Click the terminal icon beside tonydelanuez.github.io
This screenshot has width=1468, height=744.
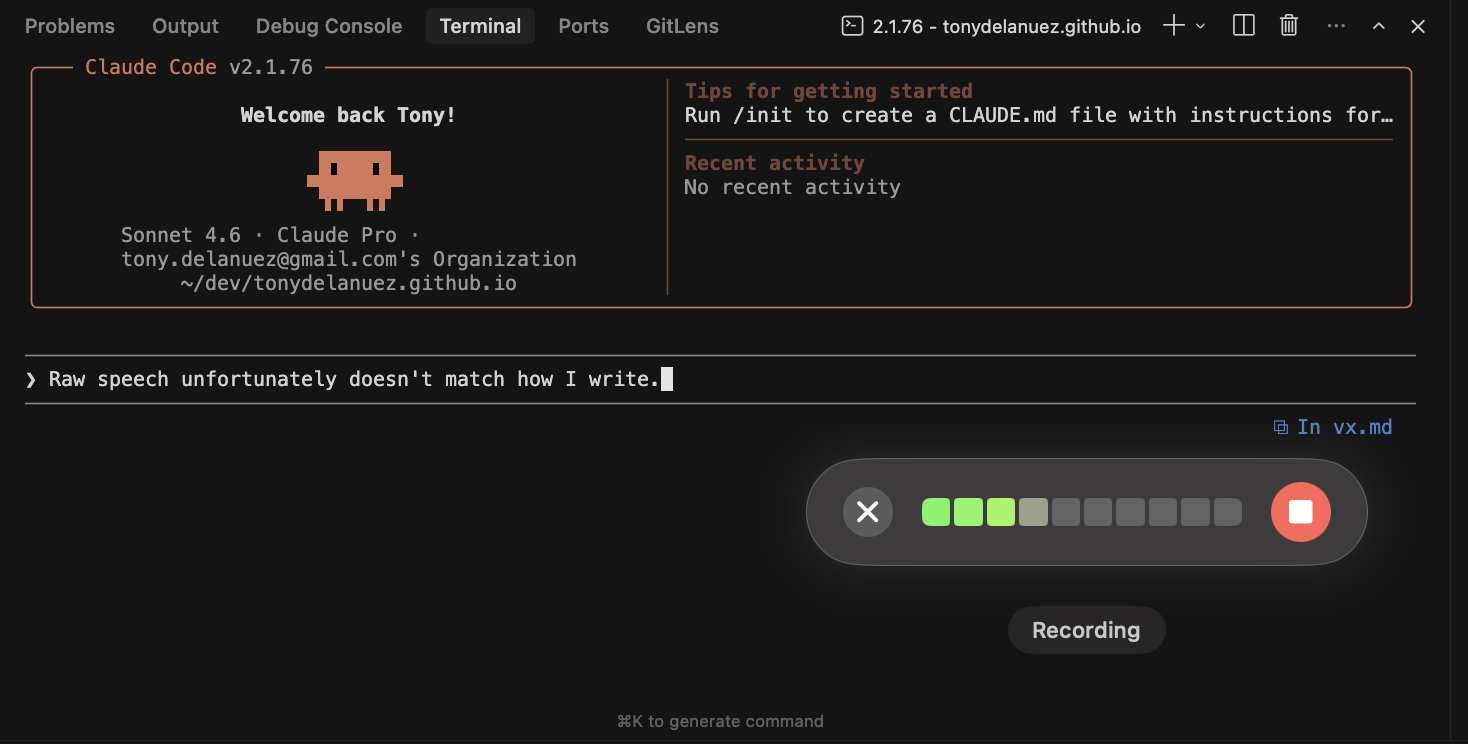pyautogui.click(x=851, y=26)
